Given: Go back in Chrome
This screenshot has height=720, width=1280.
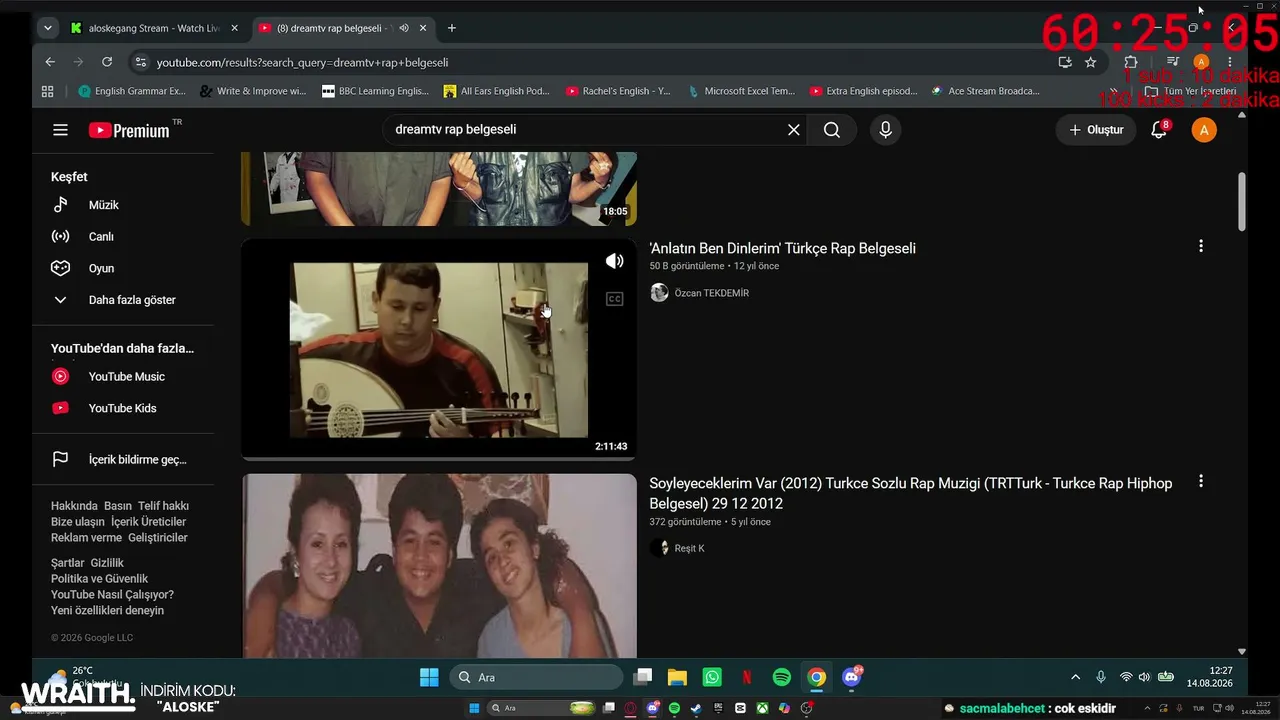Looking at the screenshot, I should tap(51, 62).
